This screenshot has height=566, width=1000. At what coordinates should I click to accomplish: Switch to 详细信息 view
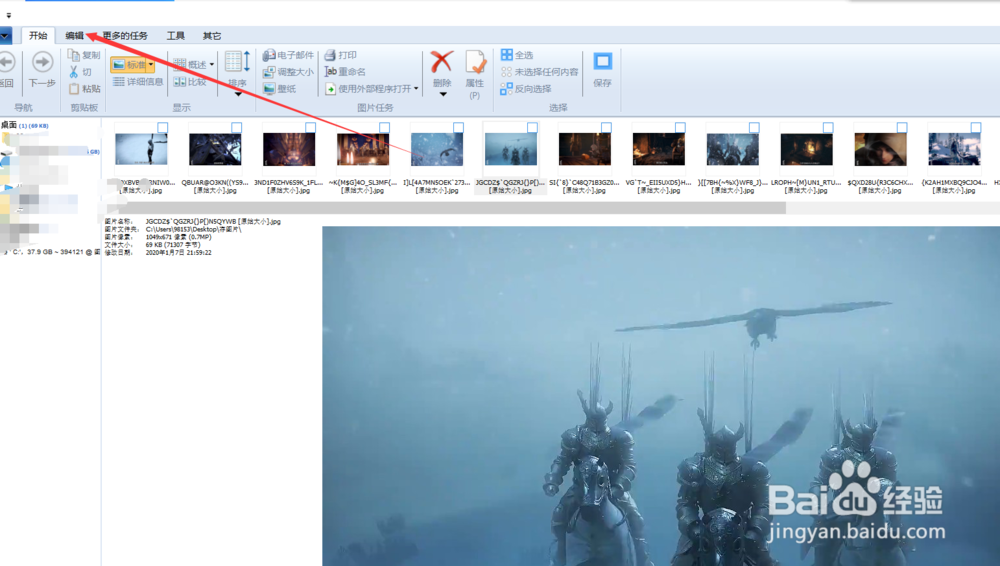point(138,82)
